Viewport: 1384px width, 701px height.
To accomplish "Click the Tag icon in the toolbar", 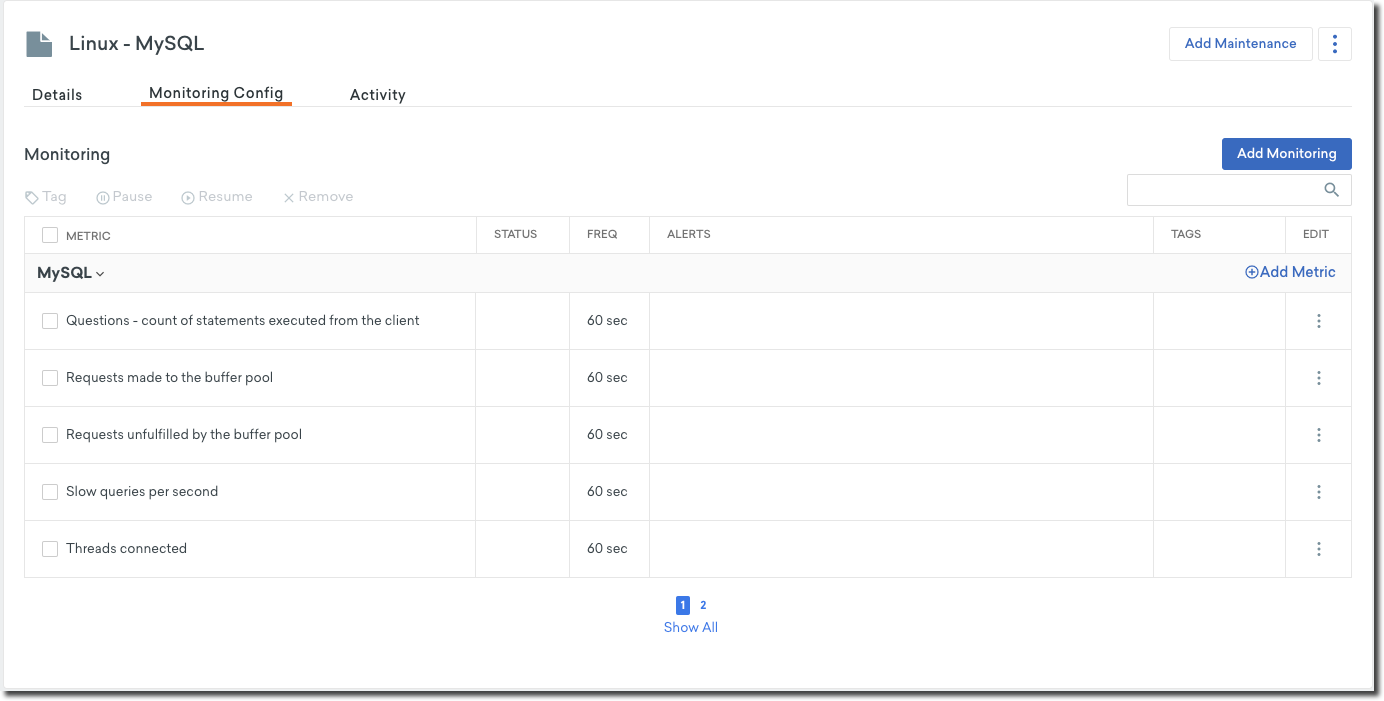I will tap(32, 197).
